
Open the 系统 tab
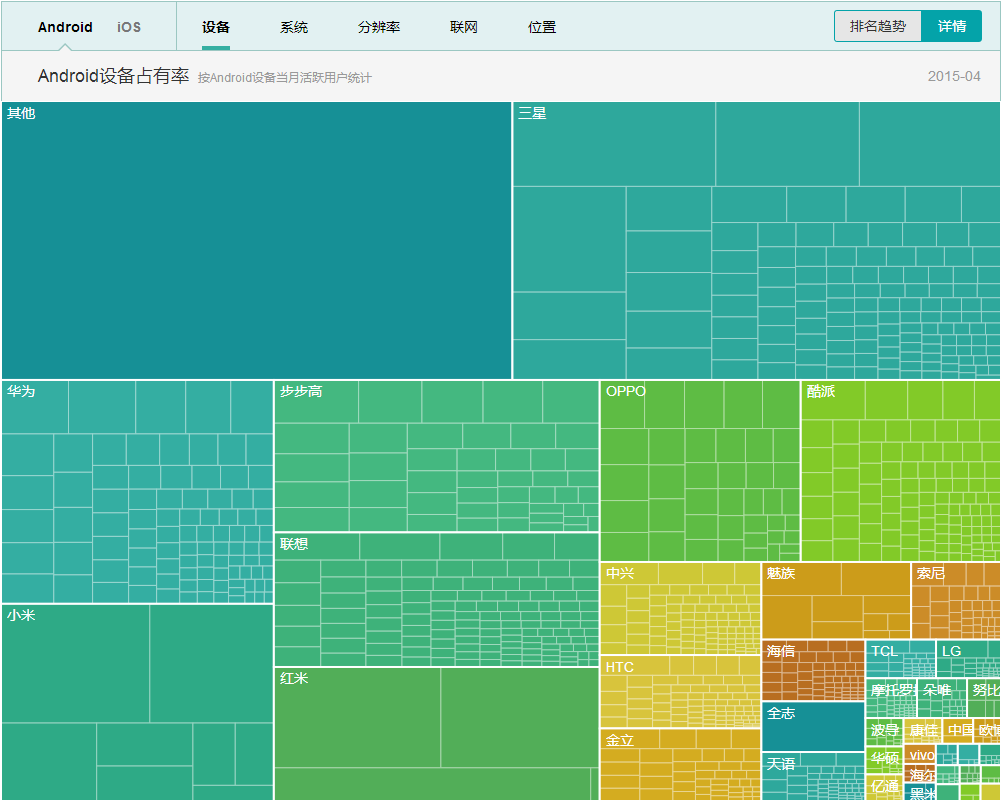coord(294,27)
